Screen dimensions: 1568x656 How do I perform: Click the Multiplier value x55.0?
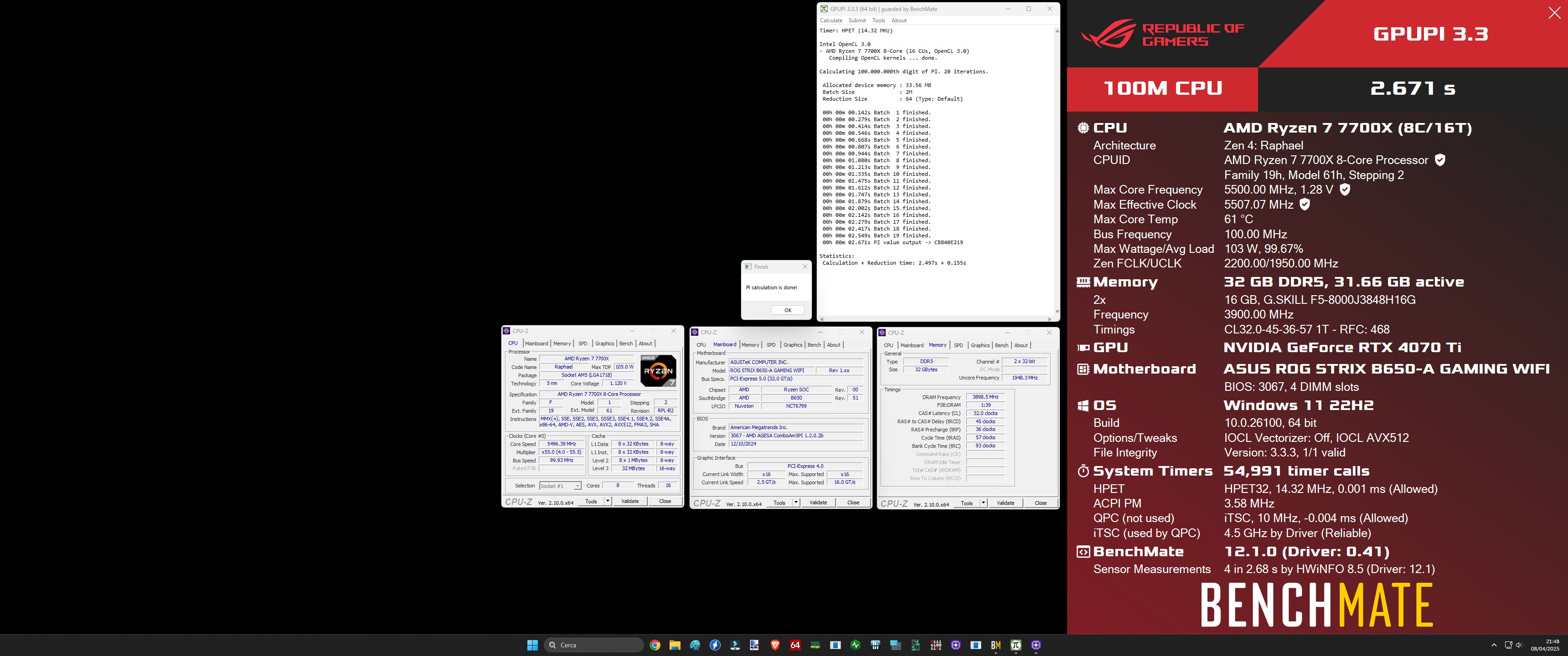click(561, 452)
